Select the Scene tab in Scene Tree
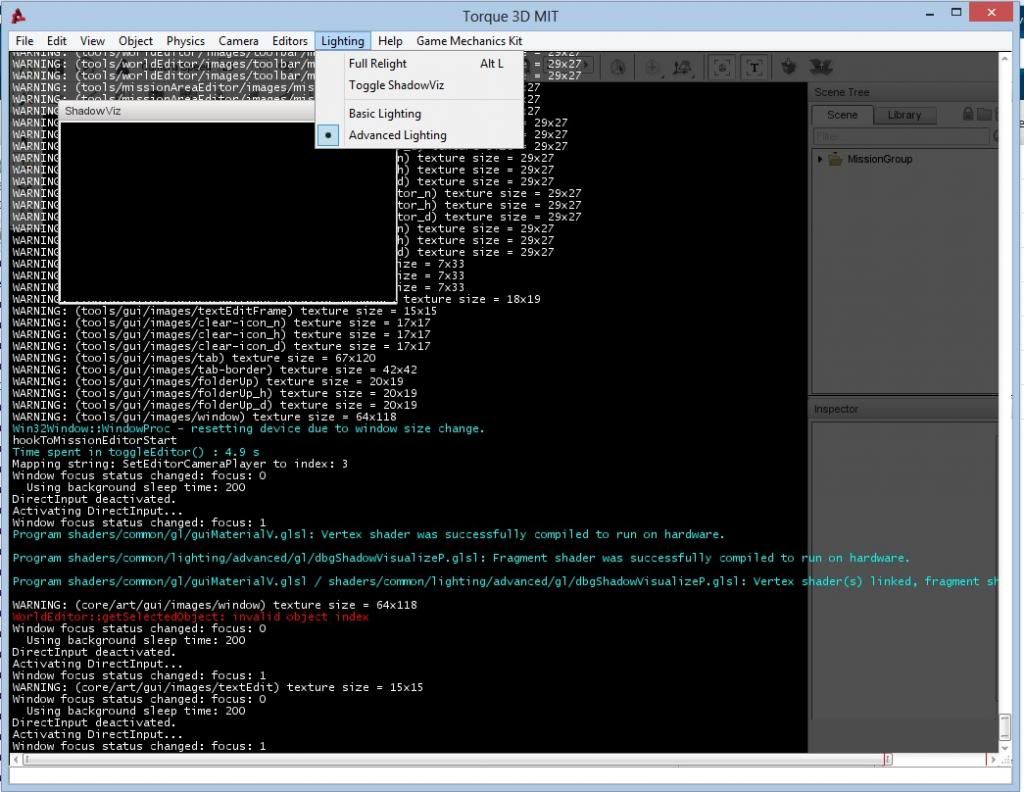This screenshot has height=792, width=1024. click(x=841, y=115)
